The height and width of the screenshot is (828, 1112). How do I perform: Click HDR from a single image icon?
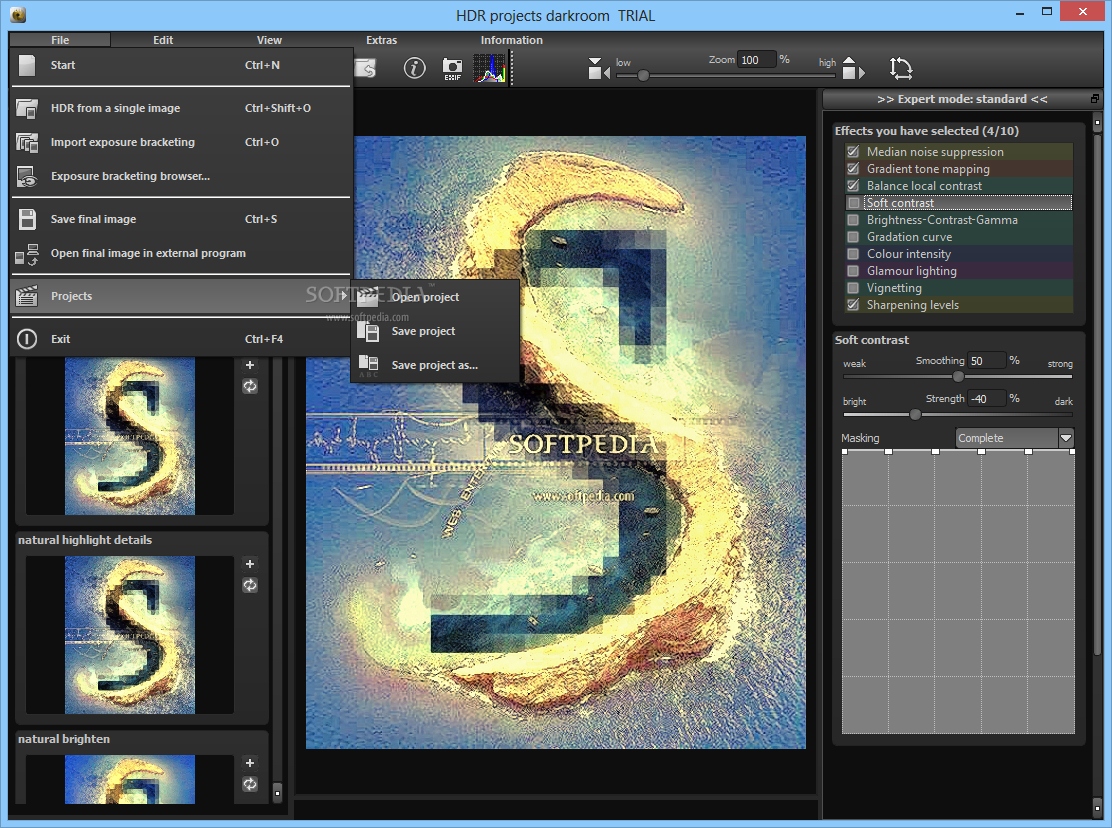click(27, 108)
